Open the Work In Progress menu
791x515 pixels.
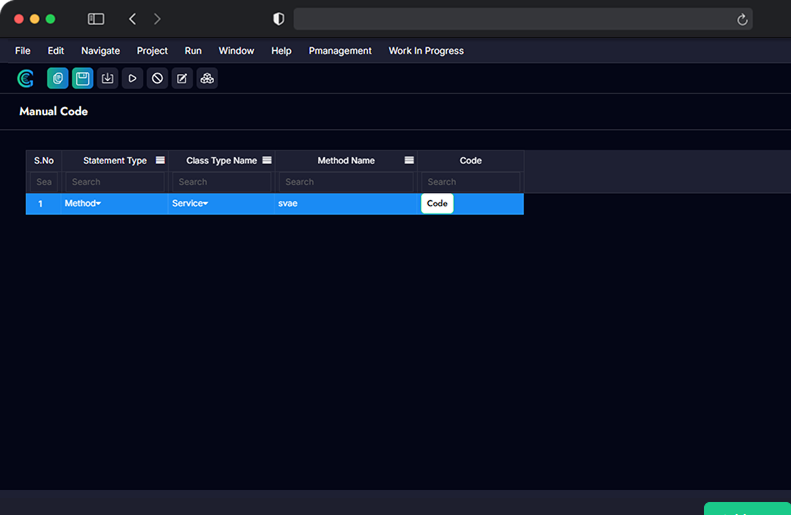click(x=426, y=51)
